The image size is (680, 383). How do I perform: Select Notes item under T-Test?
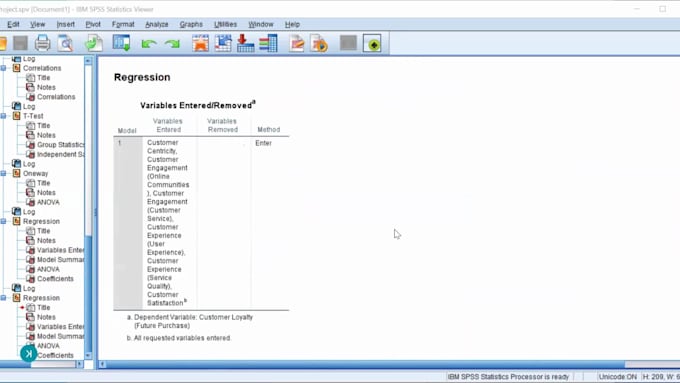tap(46, 135)
